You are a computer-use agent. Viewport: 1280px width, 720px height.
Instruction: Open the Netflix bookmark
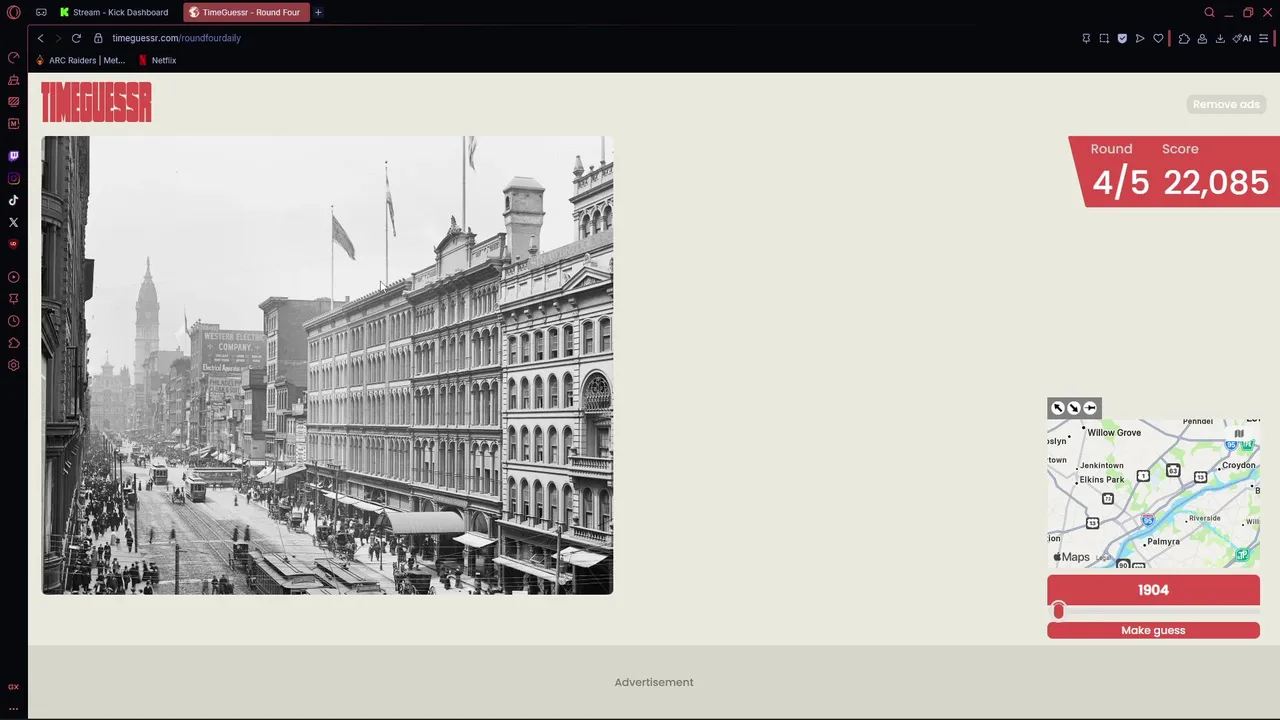[157, 60]
